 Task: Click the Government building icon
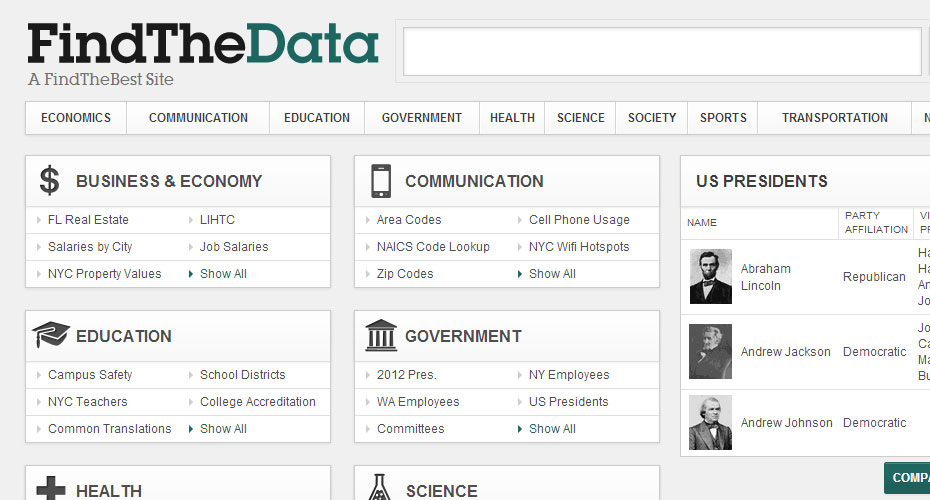(x=380, y=336)
